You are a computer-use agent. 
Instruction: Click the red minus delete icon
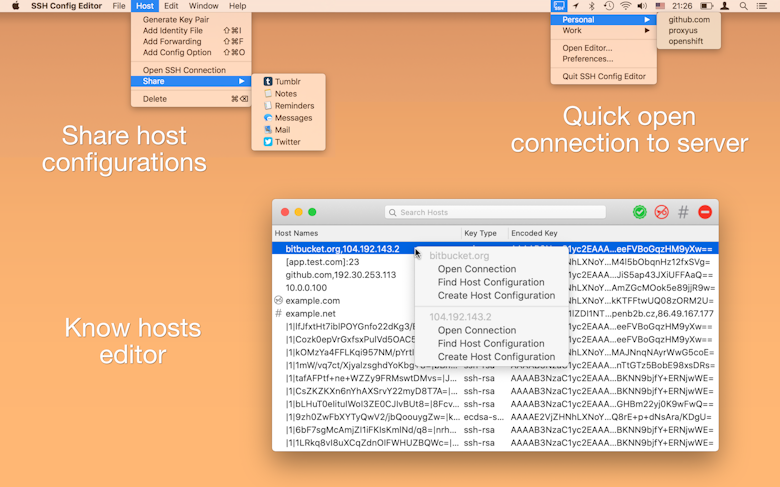(705, 212)
